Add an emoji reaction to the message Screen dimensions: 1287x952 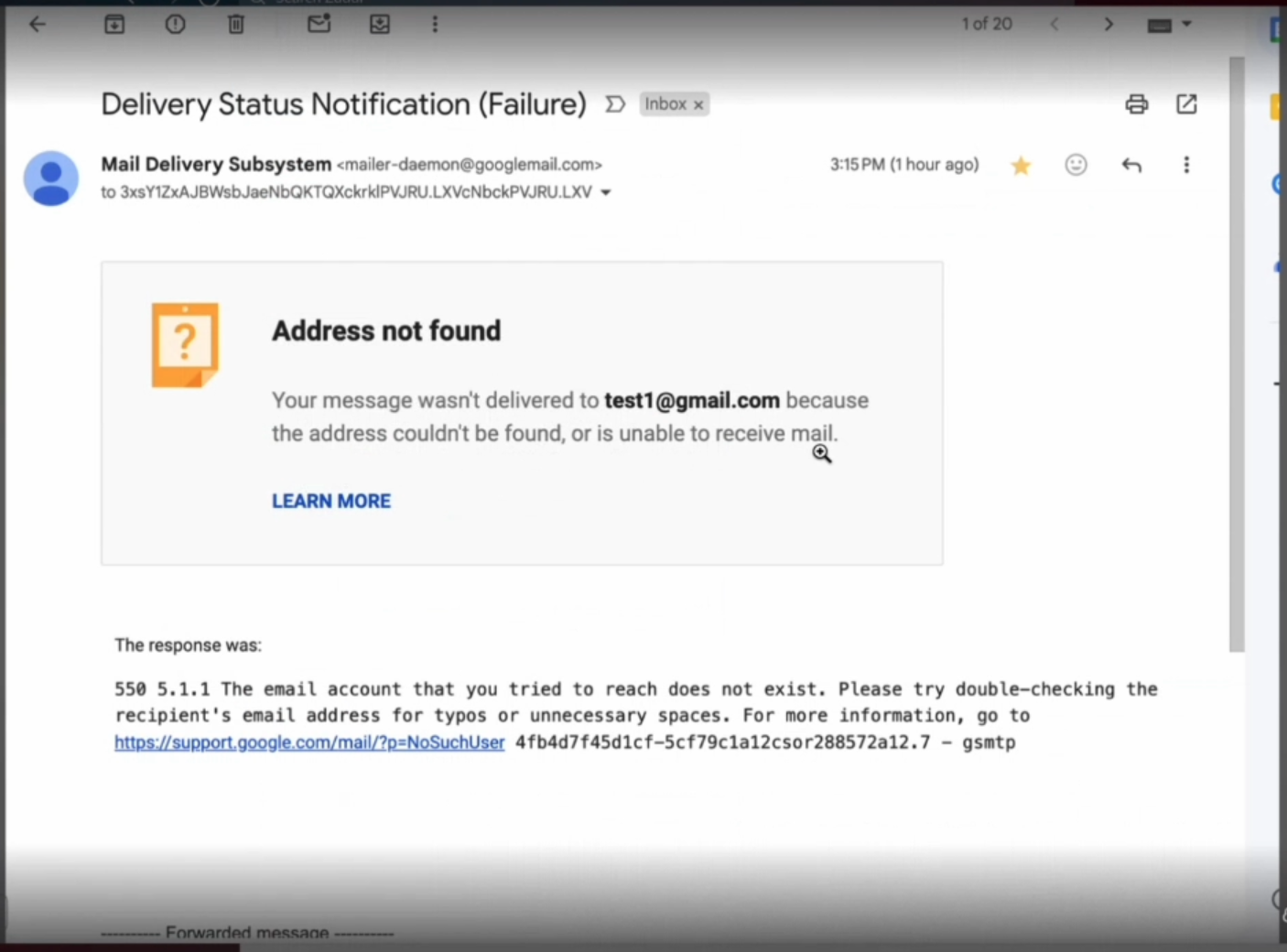click(x=1076, y=165)
